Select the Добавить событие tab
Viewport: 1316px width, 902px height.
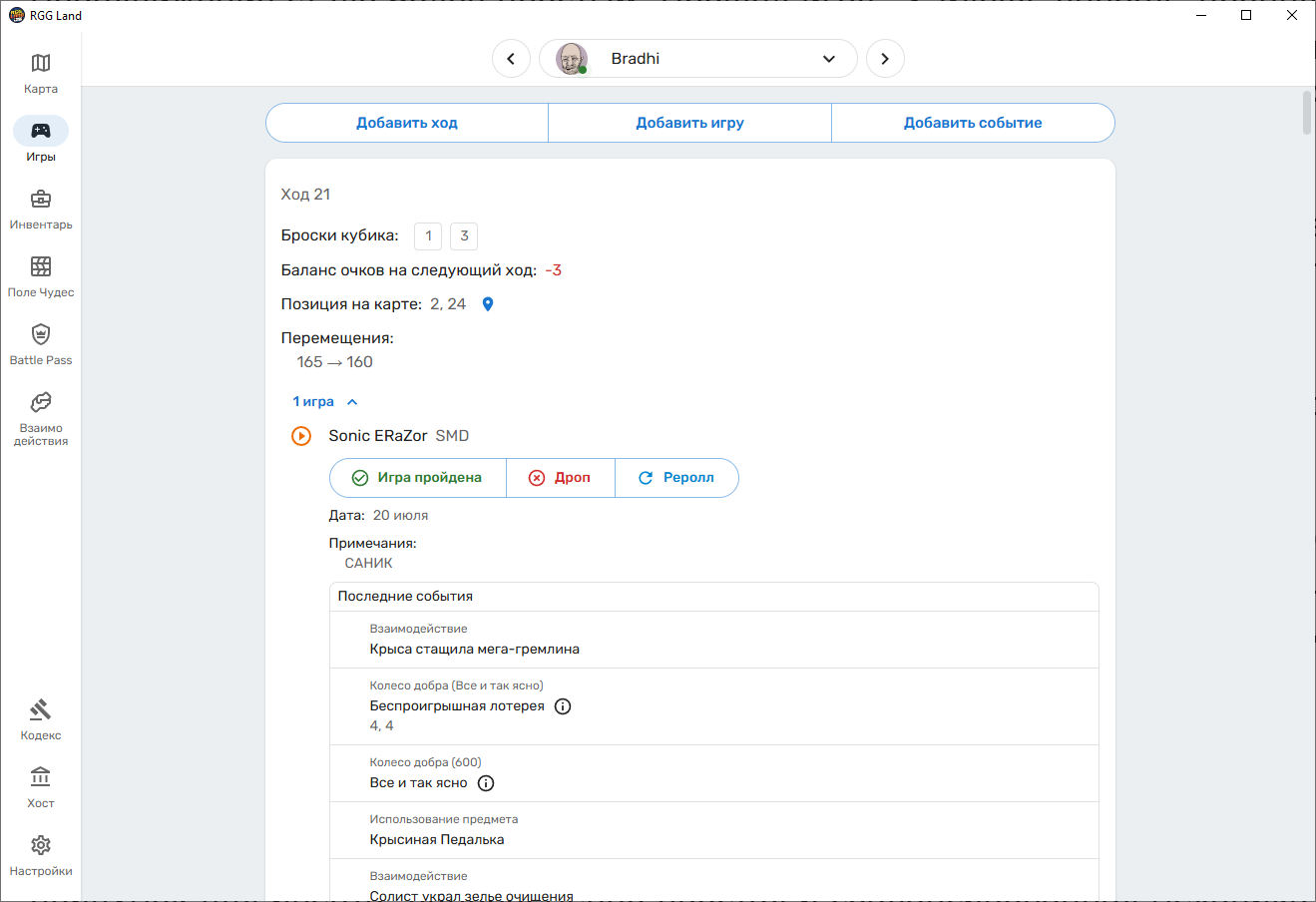click(x=973, y=123)
